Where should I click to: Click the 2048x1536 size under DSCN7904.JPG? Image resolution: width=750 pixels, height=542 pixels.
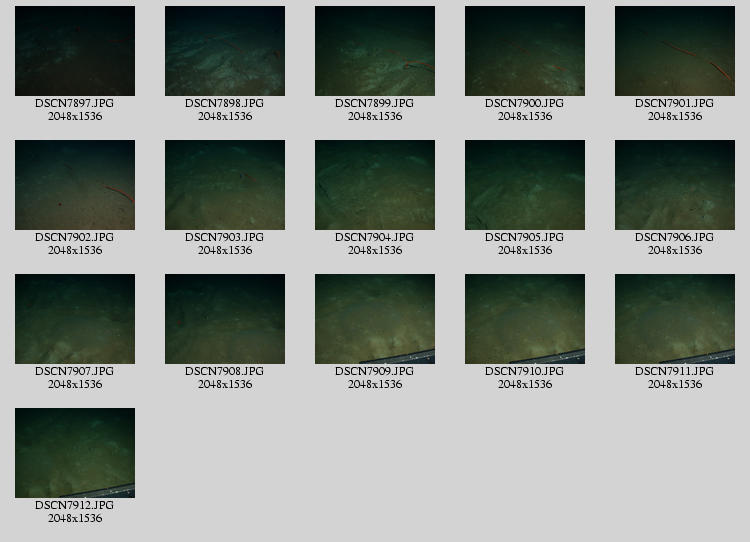coord(375,250)
